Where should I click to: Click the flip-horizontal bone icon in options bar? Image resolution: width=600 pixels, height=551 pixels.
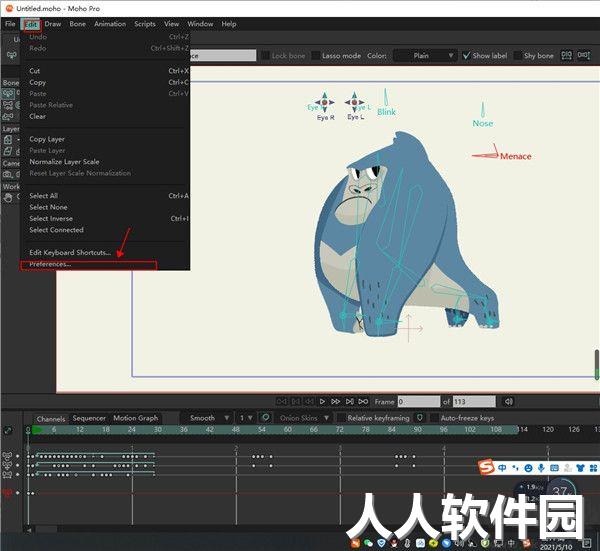pos(566,55)
